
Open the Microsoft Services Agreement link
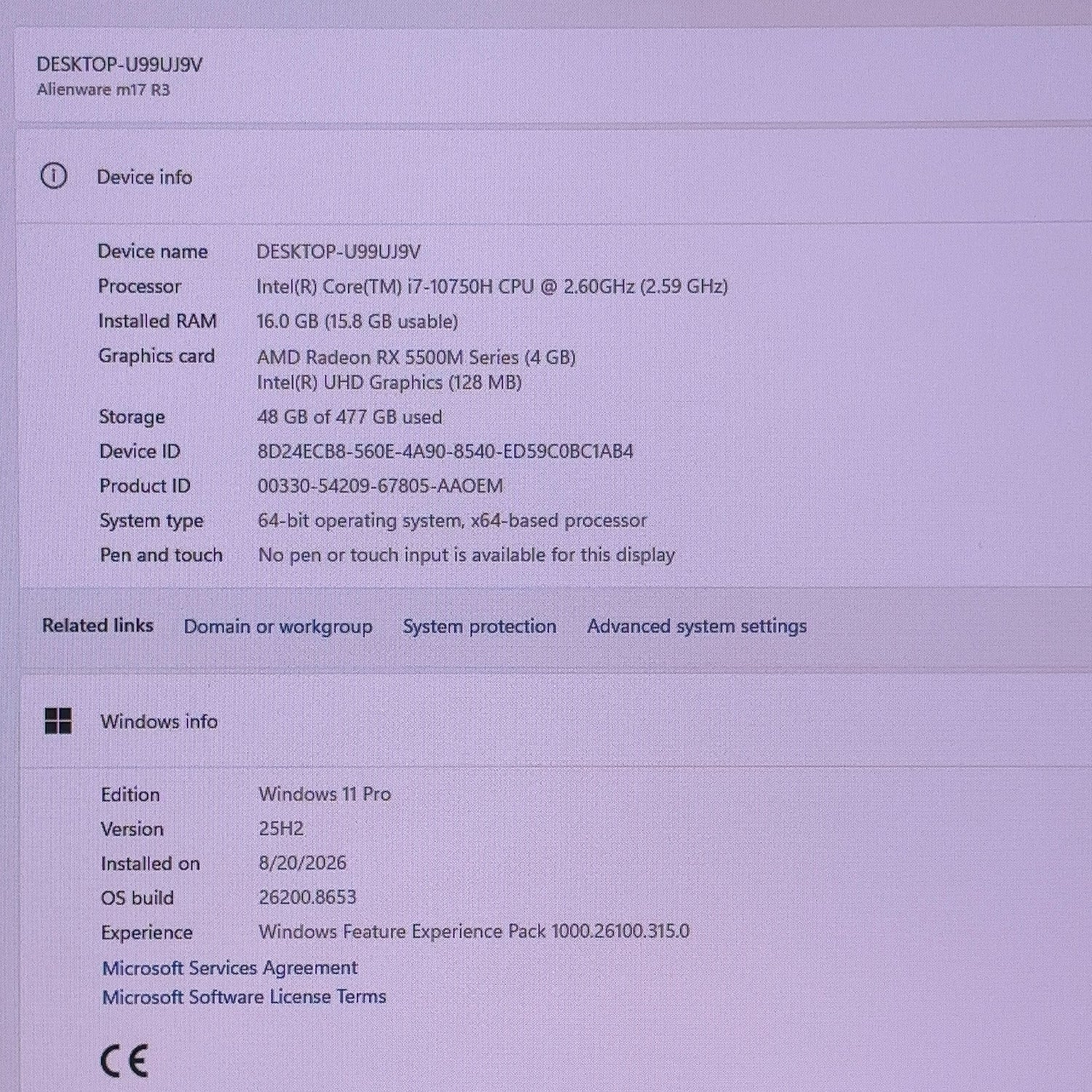coord(230,968)
